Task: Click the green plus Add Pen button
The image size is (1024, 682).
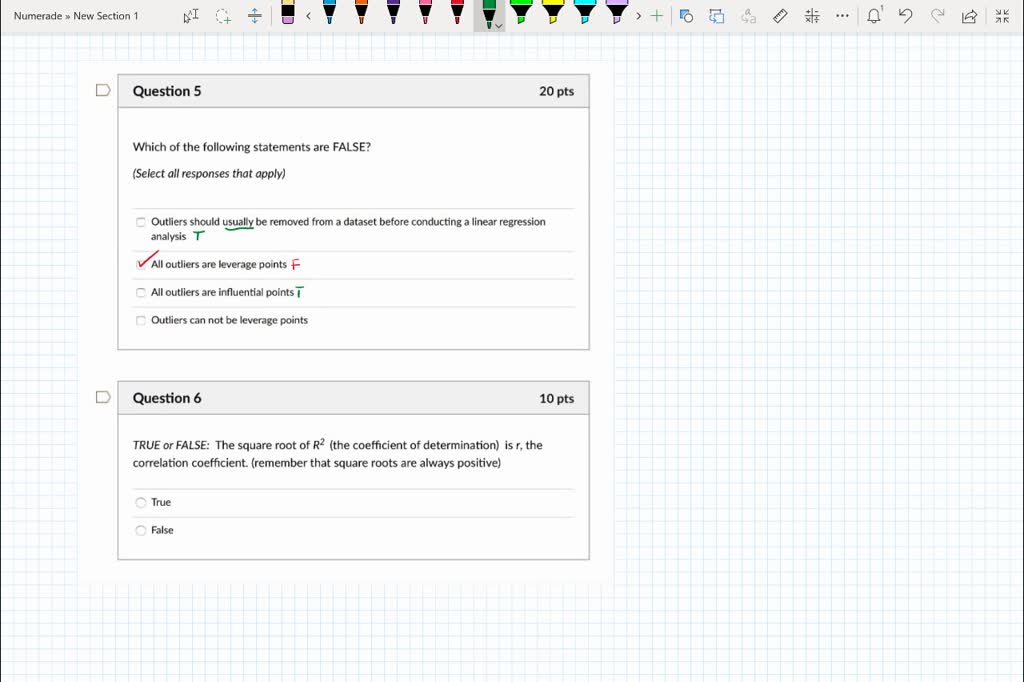Action: pos(656,16)
